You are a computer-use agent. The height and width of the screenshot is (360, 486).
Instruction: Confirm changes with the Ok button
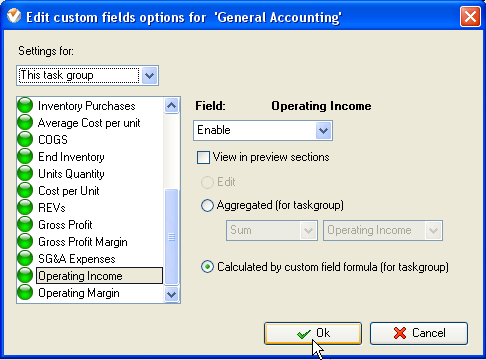point(313,333)
